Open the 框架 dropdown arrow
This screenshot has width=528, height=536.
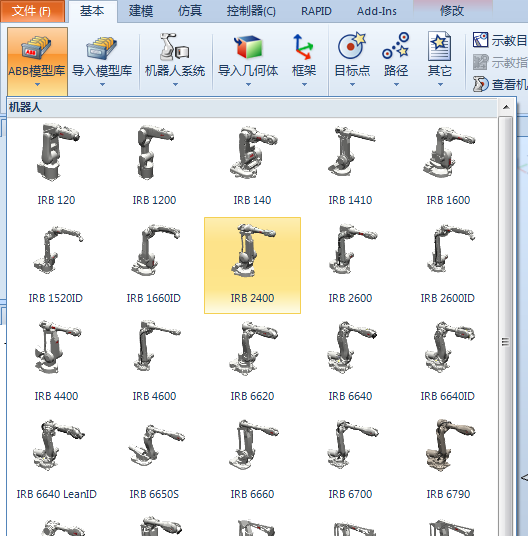tap(304, 84)
